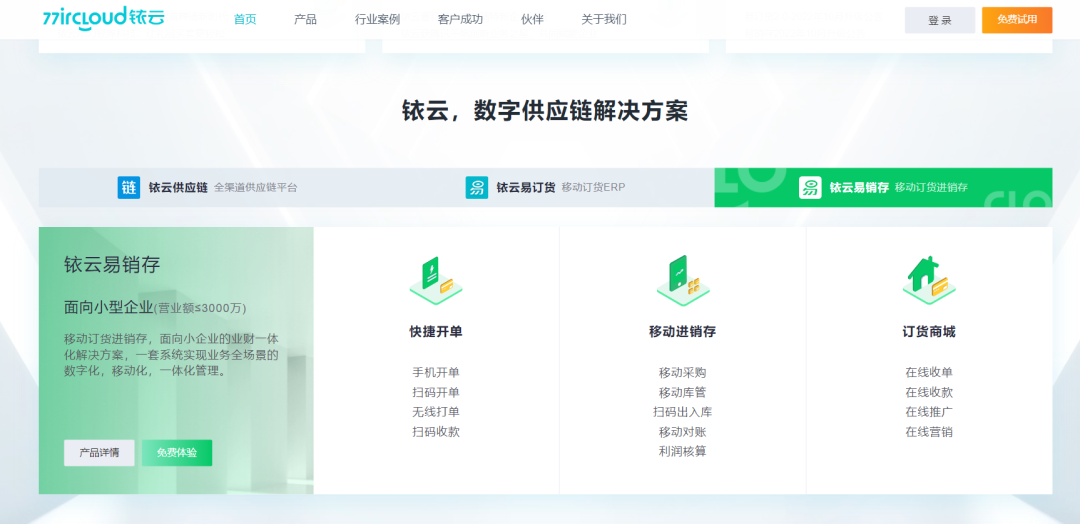Screen dimensions: 1080x524
Task: Open the 产品 navigation menu
Action: (x=305, y=19)
